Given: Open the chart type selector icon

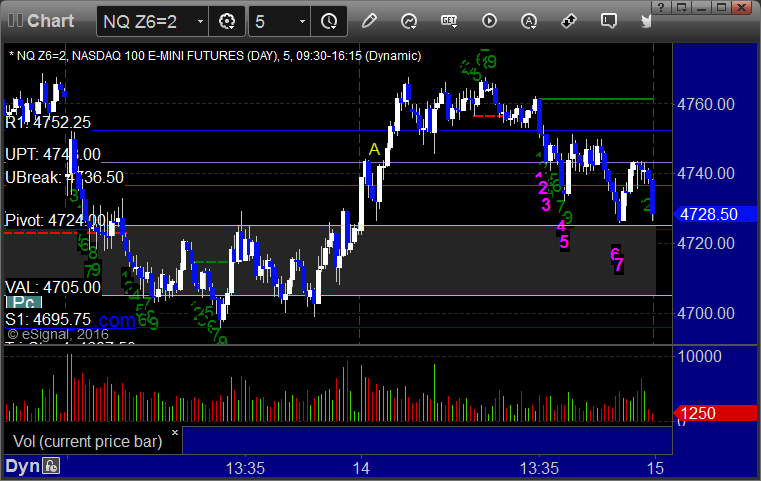Looking at the screenshot, I should [x=409, y=21].
